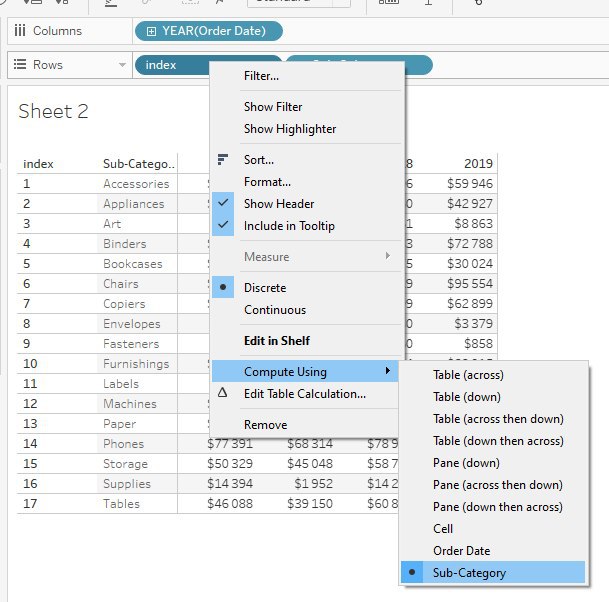Select the index pill on Rows shelf

pyautogui.click(x=172, y=65)
